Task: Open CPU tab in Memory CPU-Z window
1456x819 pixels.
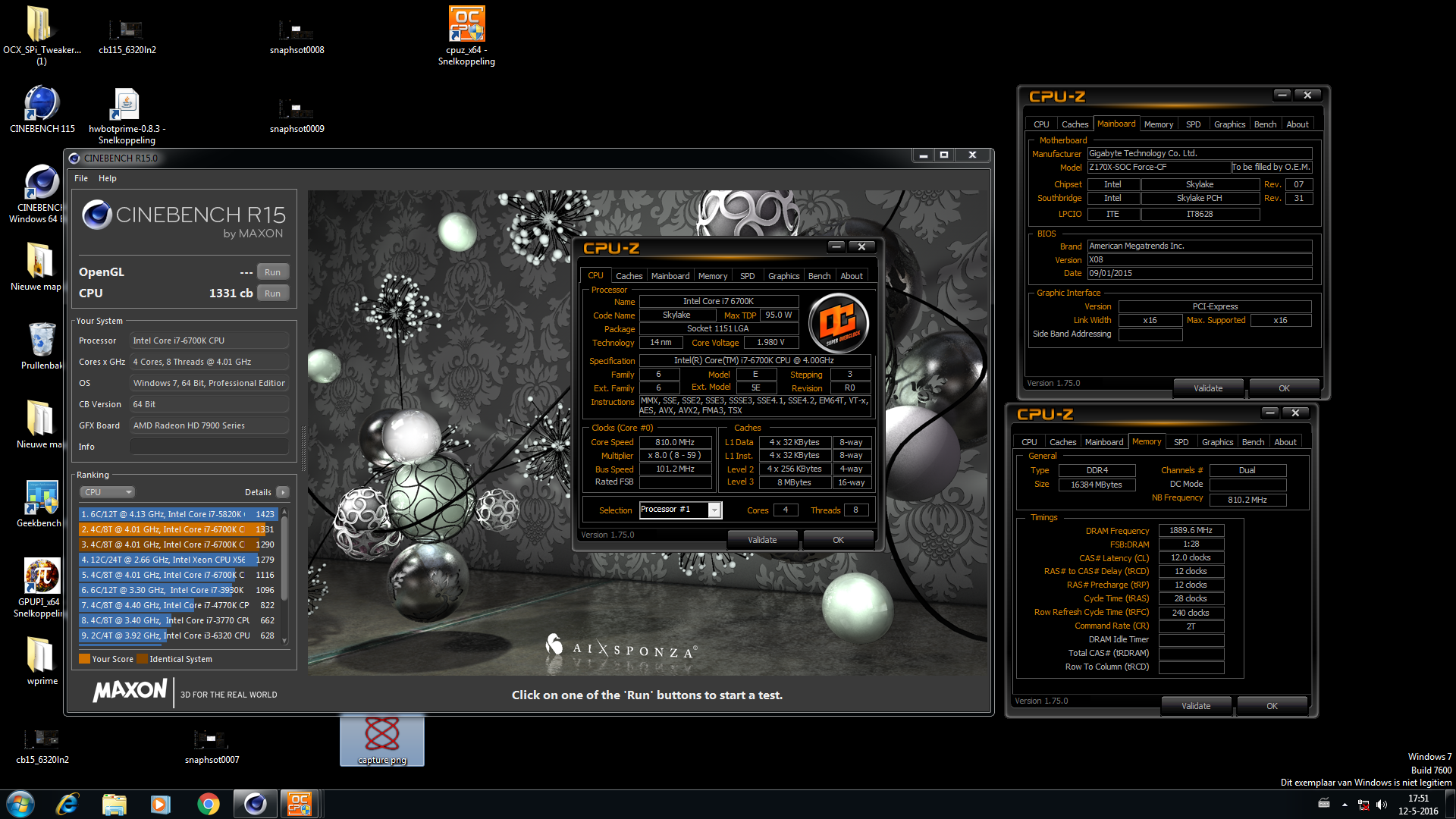Action: [1029, 442]
